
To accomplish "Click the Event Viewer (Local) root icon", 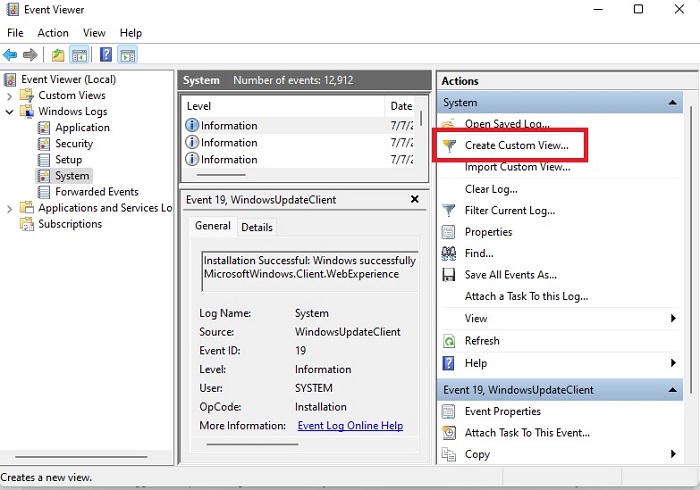I will [10, 79].
